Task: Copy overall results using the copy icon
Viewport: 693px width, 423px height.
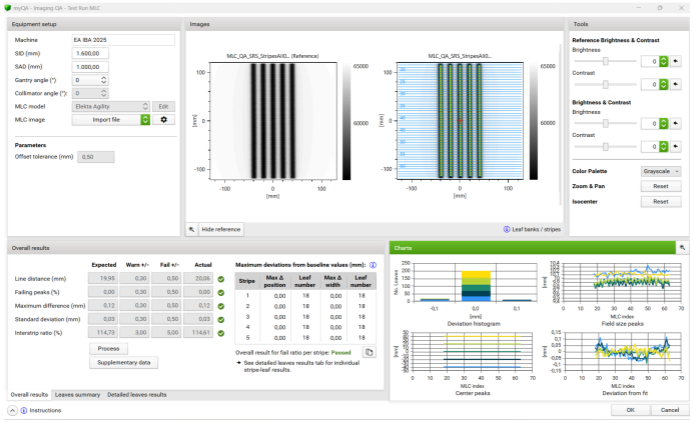Action: click(x=368, y=353)
